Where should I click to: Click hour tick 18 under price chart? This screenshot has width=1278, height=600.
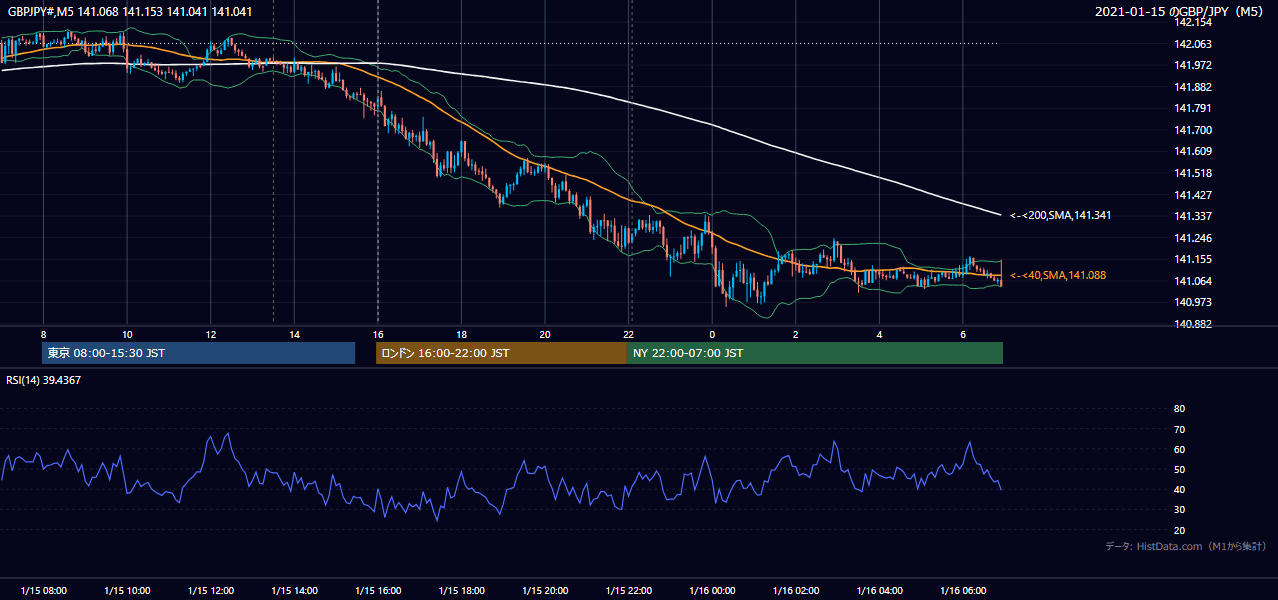(461, 334)
